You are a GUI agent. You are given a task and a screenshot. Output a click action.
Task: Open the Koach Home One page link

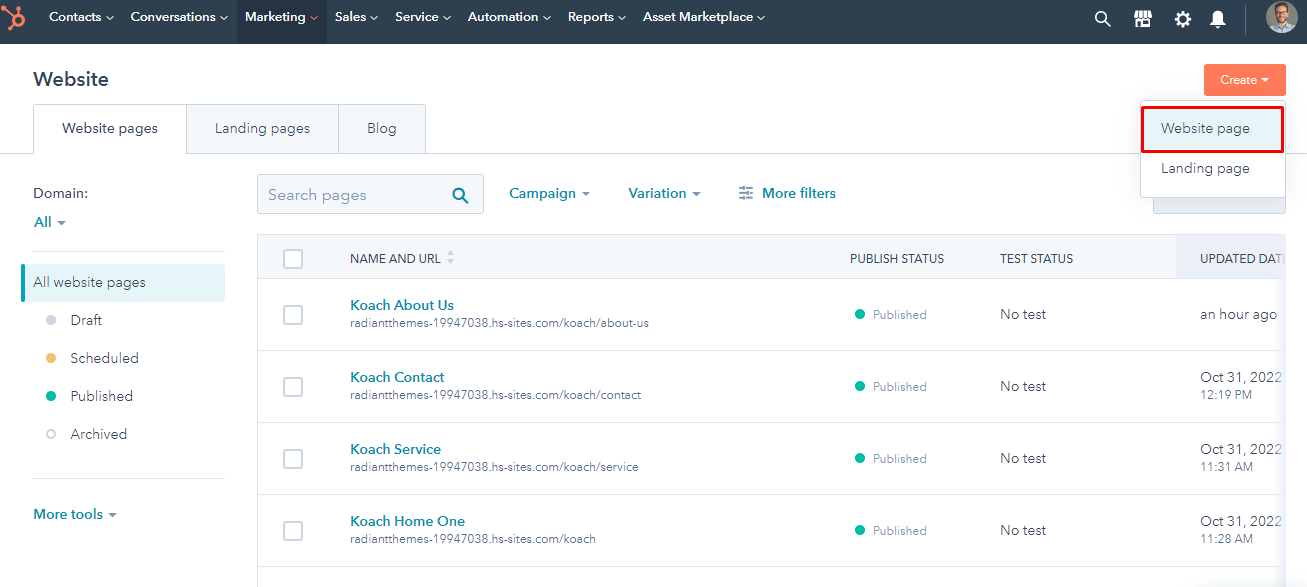click(407, 521)
